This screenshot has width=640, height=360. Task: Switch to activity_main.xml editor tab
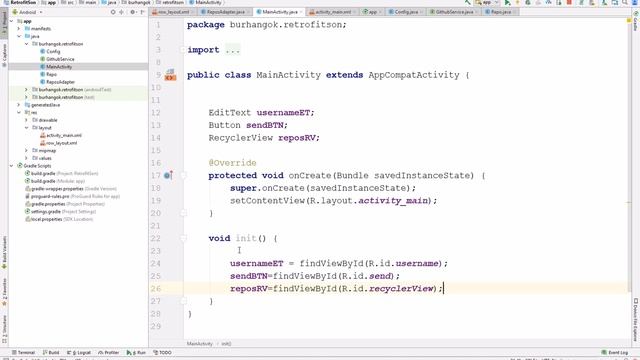(x=333, y=12)
